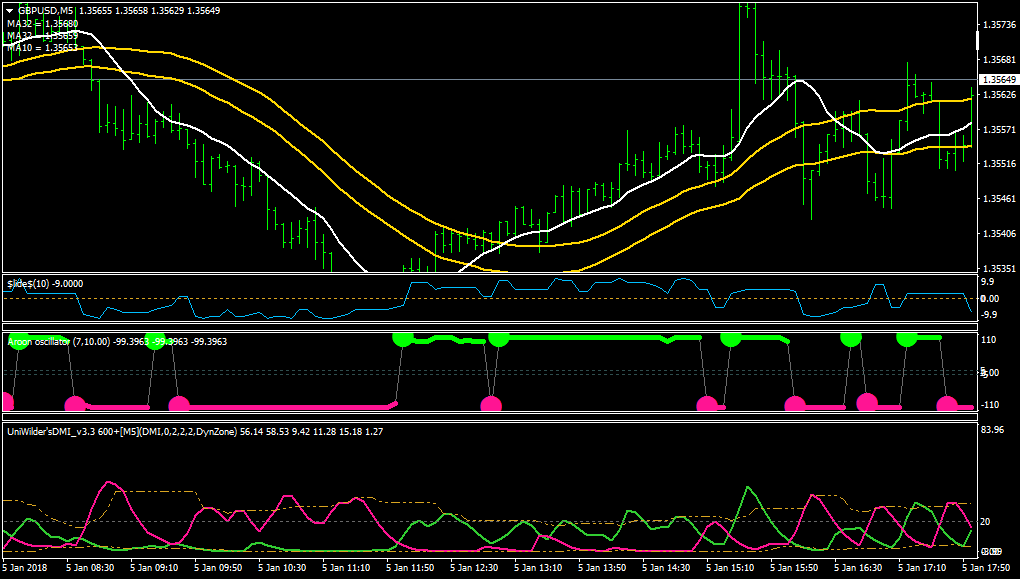Click the GBPUSD,M5 chart title text
The image size is (1020, 579).
click(46, 10)
